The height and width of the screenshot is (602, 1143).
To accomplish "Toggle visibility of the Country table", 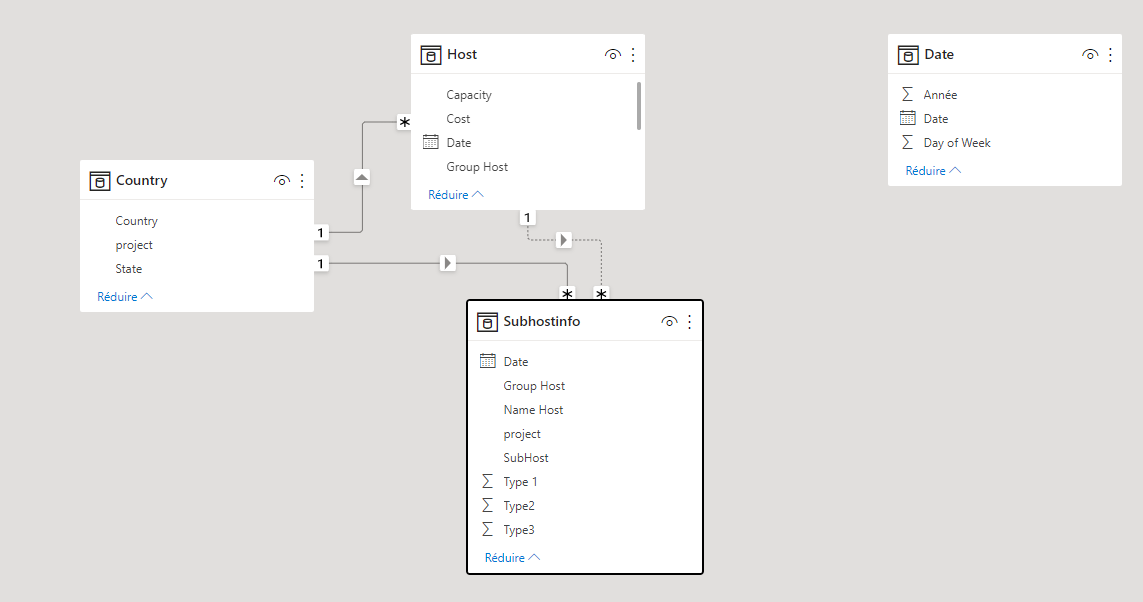I will pos(281,181).
